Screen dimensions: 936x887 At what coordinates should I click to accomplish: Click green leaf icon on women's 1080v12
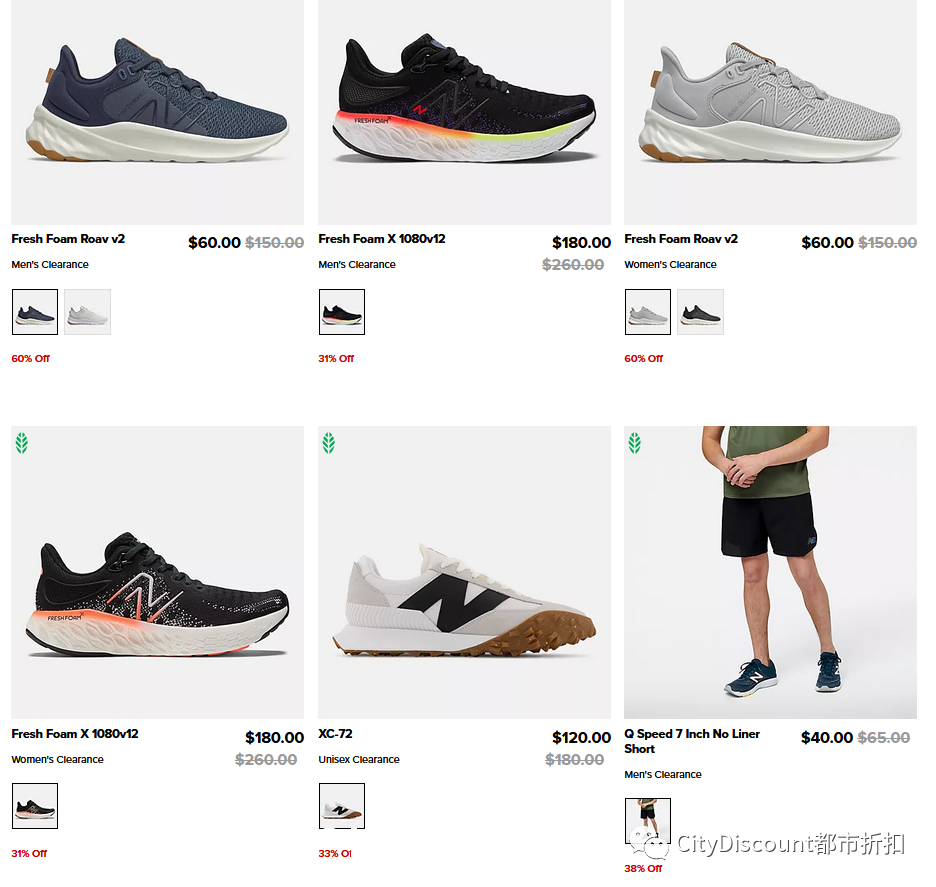[x=21, y=443]
